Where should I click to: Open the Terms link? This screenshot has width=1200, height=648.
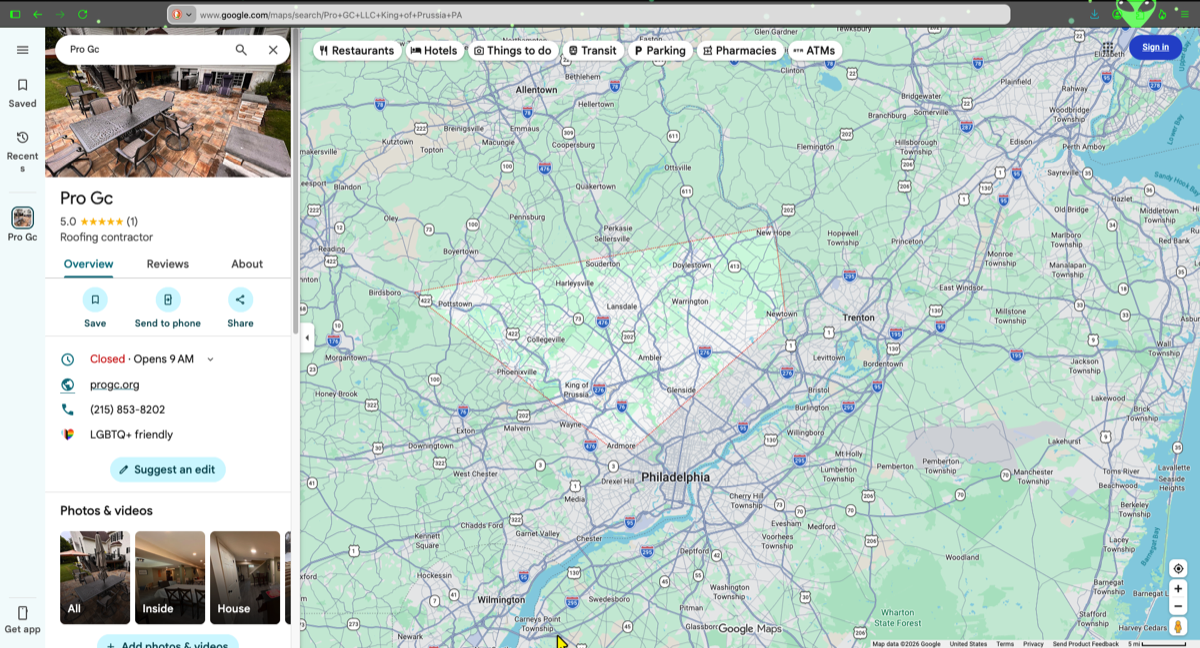click(1005, 644)
